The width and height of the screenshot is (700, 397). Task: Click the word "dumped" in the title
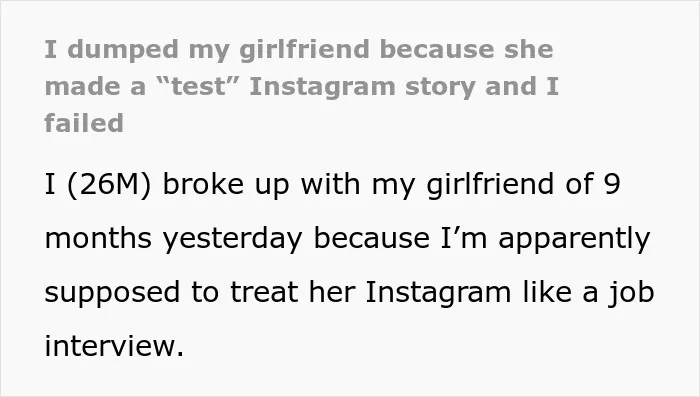pyautogui.click(x=123, y=50)
